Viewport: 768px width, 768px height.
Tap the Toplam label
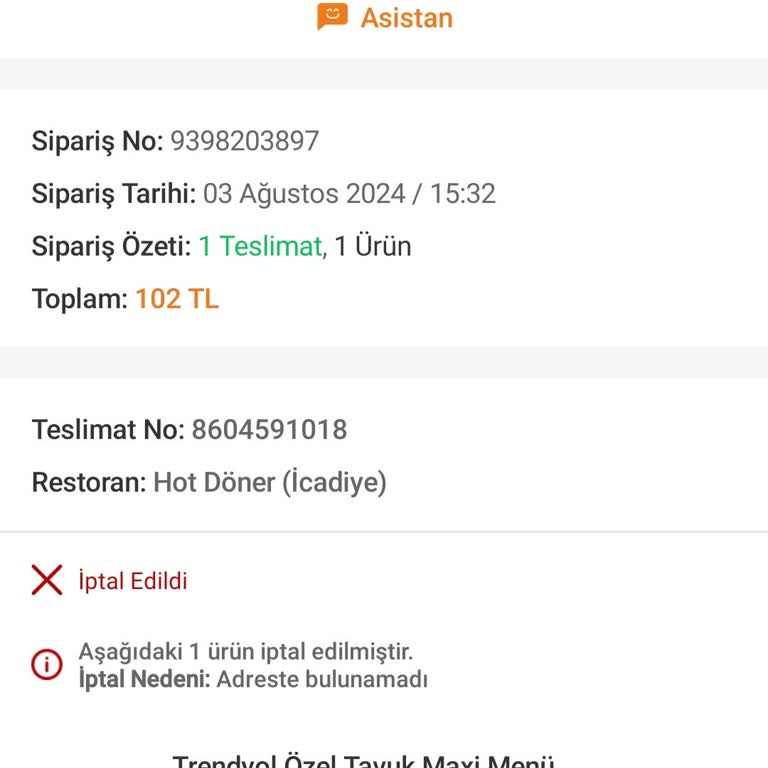[80, 299]
